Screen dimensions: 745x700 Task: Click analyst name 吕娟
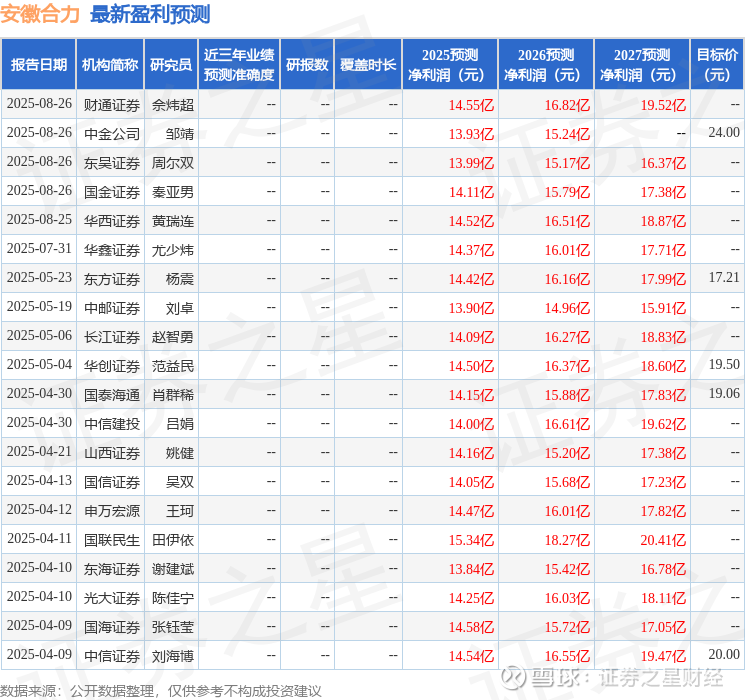(180, 424)
